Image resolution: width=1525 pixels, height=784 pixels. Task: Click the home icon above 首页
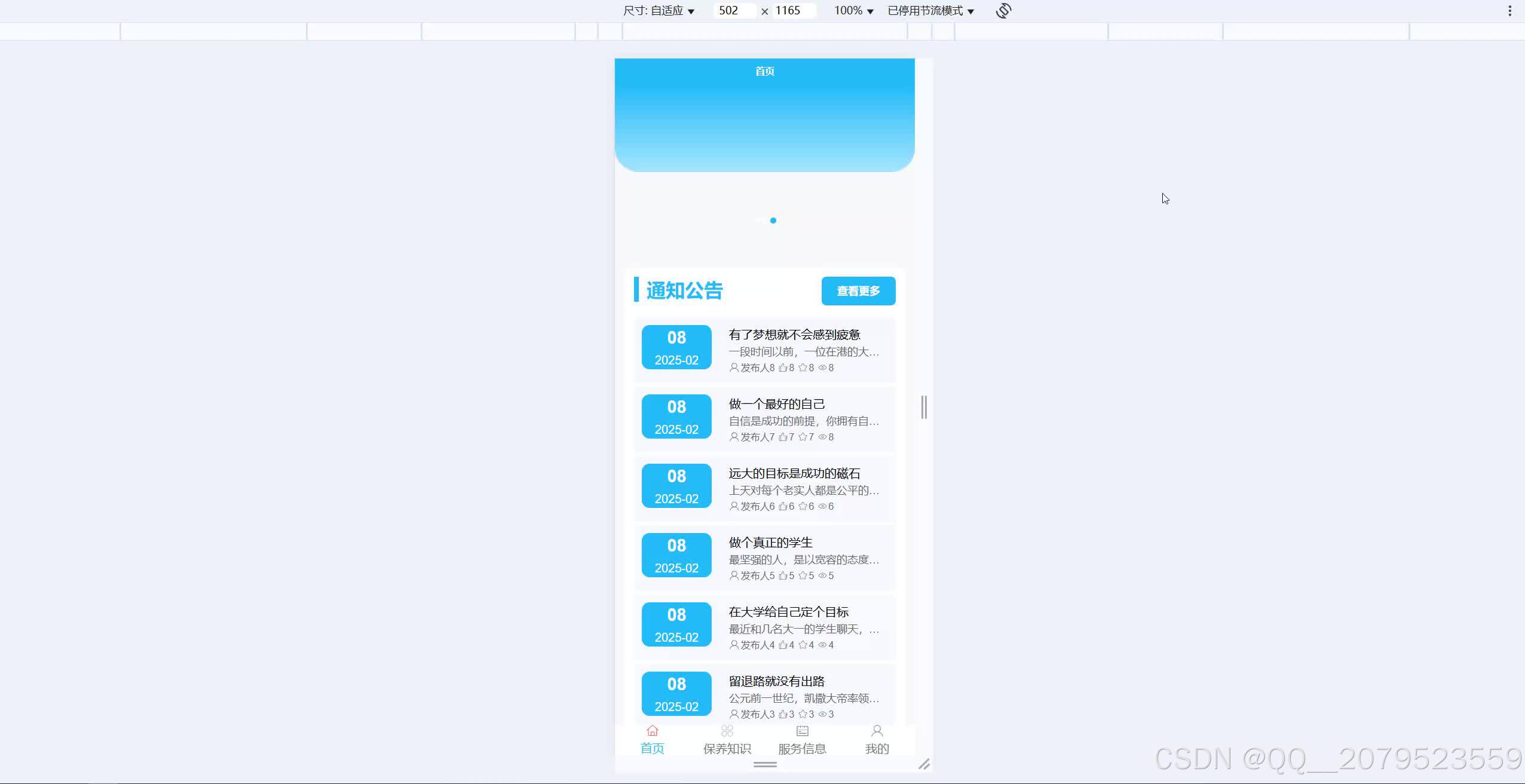[x=652, y=731]
